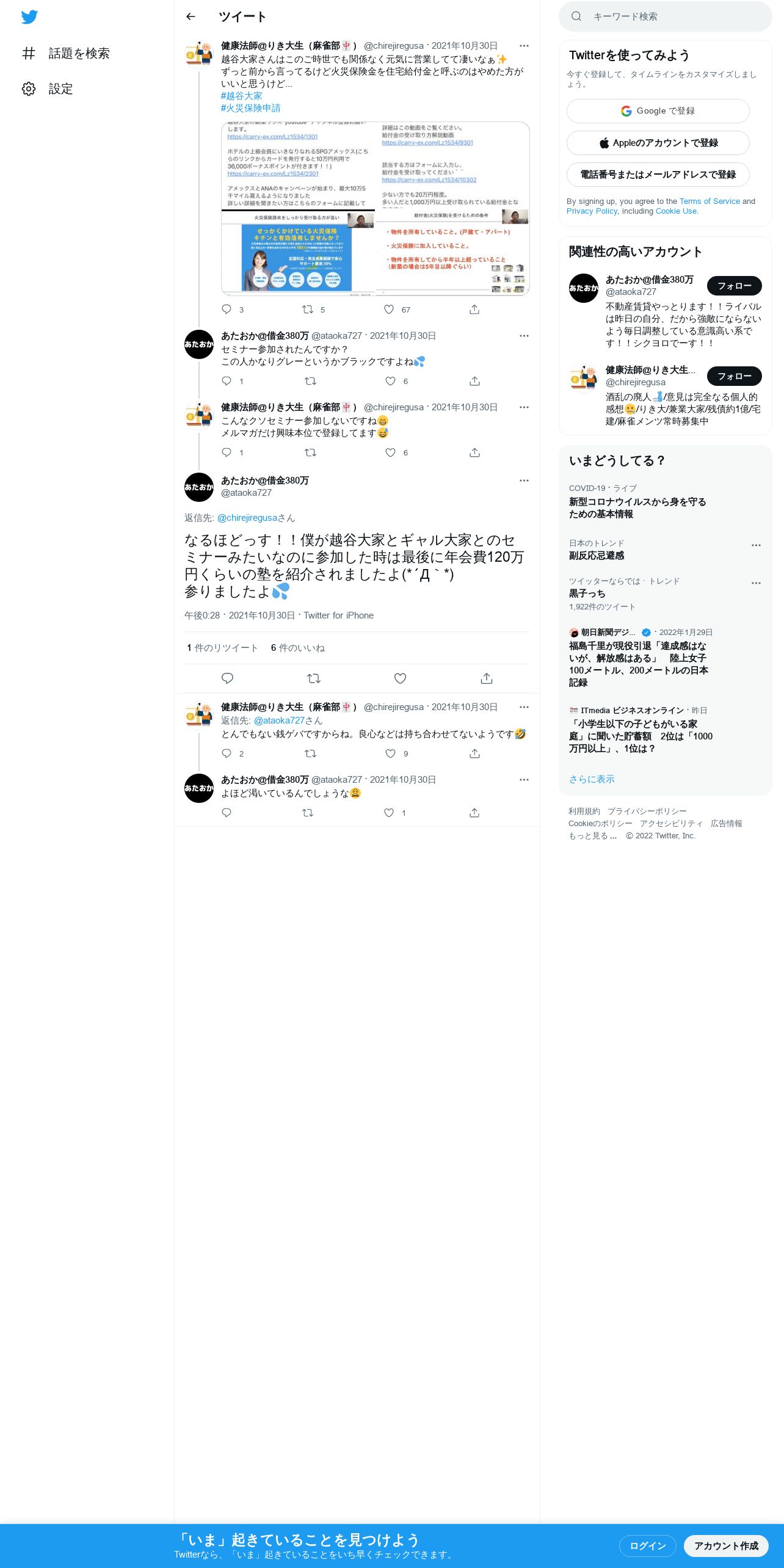The width and height of the screenshot is (784, 1568).
Task: Reply to the main tweet using the comment icon
Action: tap(227, 678)
